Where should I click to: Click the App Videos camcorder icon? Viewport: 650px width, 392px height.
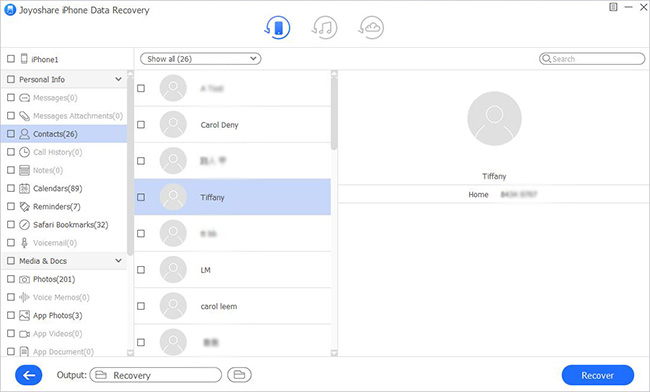tap(24, 334)
